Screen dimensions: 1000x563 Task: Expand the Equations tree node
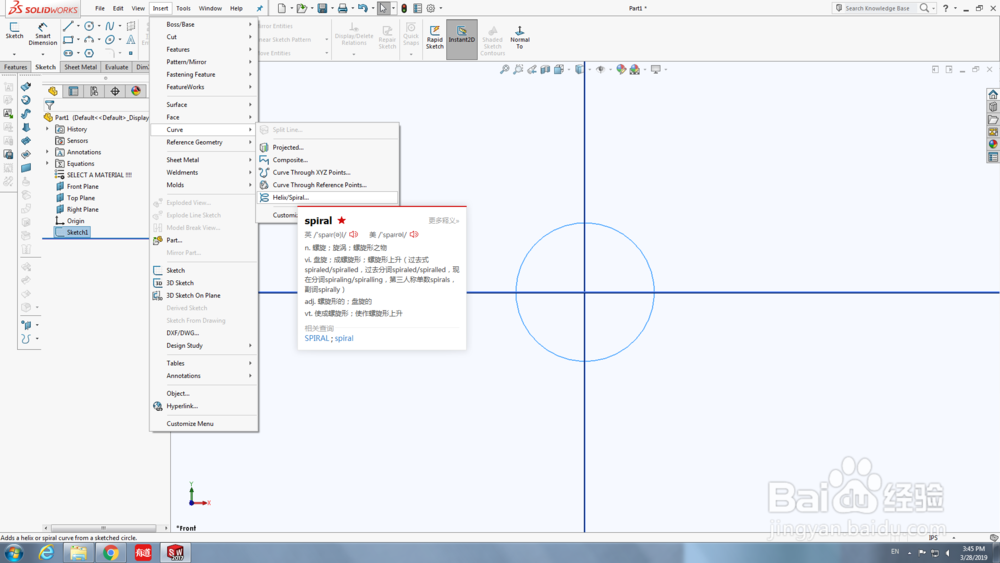(47, 163)
